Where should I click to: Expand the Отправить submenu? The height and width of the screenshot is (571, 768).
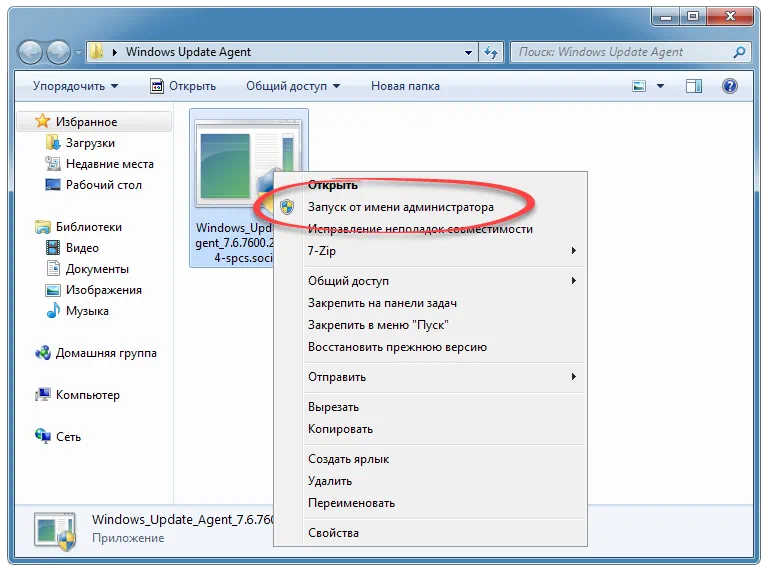point(431,377)
